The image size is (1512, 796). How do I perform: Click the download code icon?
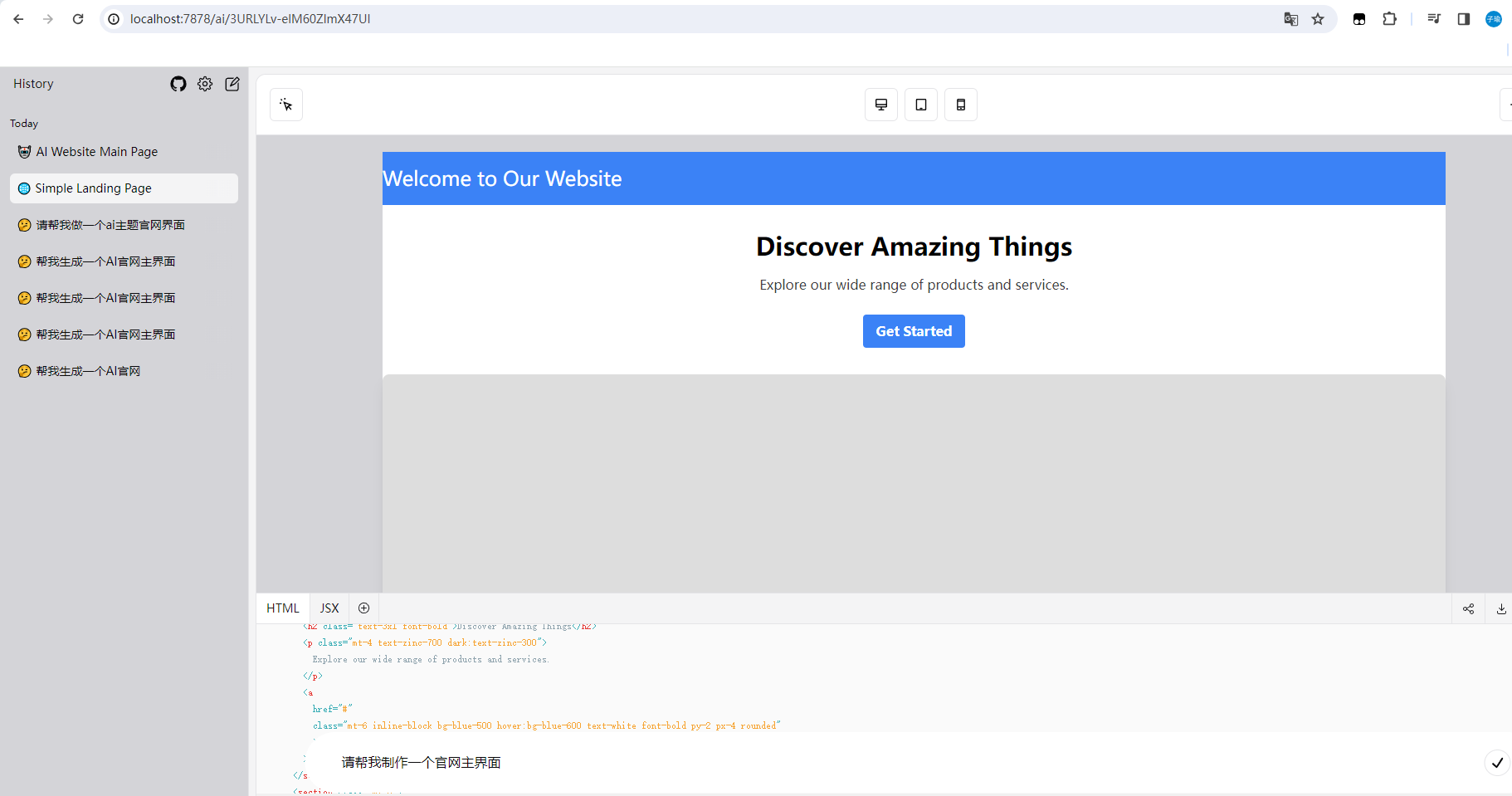click(1501, 608)
